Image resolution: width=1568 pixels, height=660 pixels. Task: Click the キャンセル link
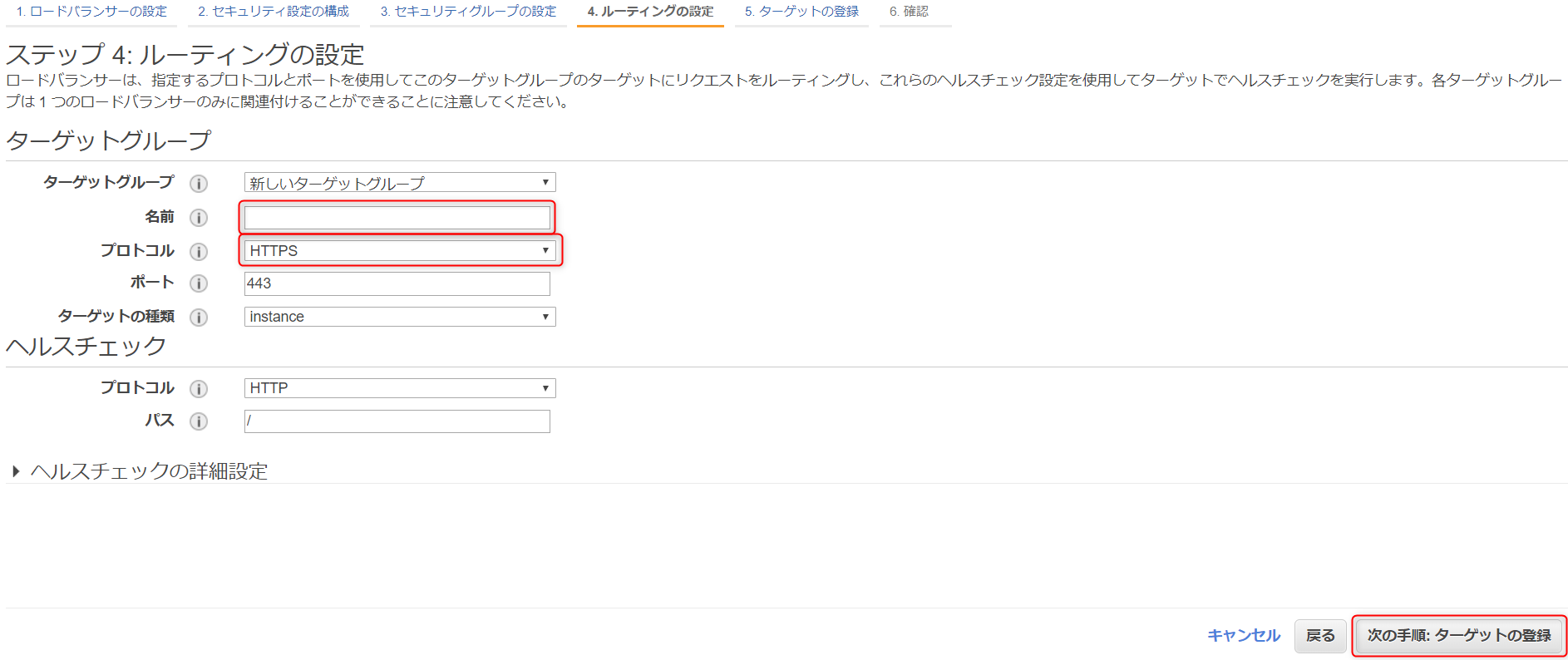pyautogui.click(x=1244, y=636)
